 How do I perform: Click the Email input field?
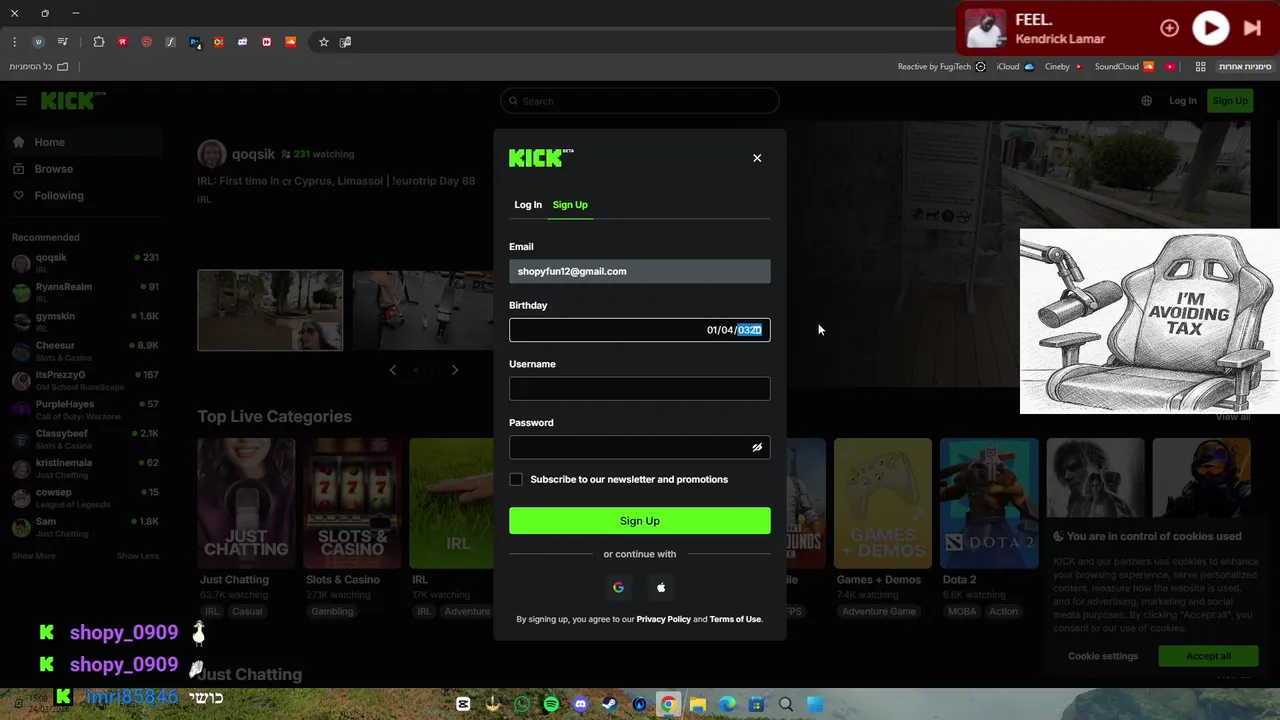point(640,271)
